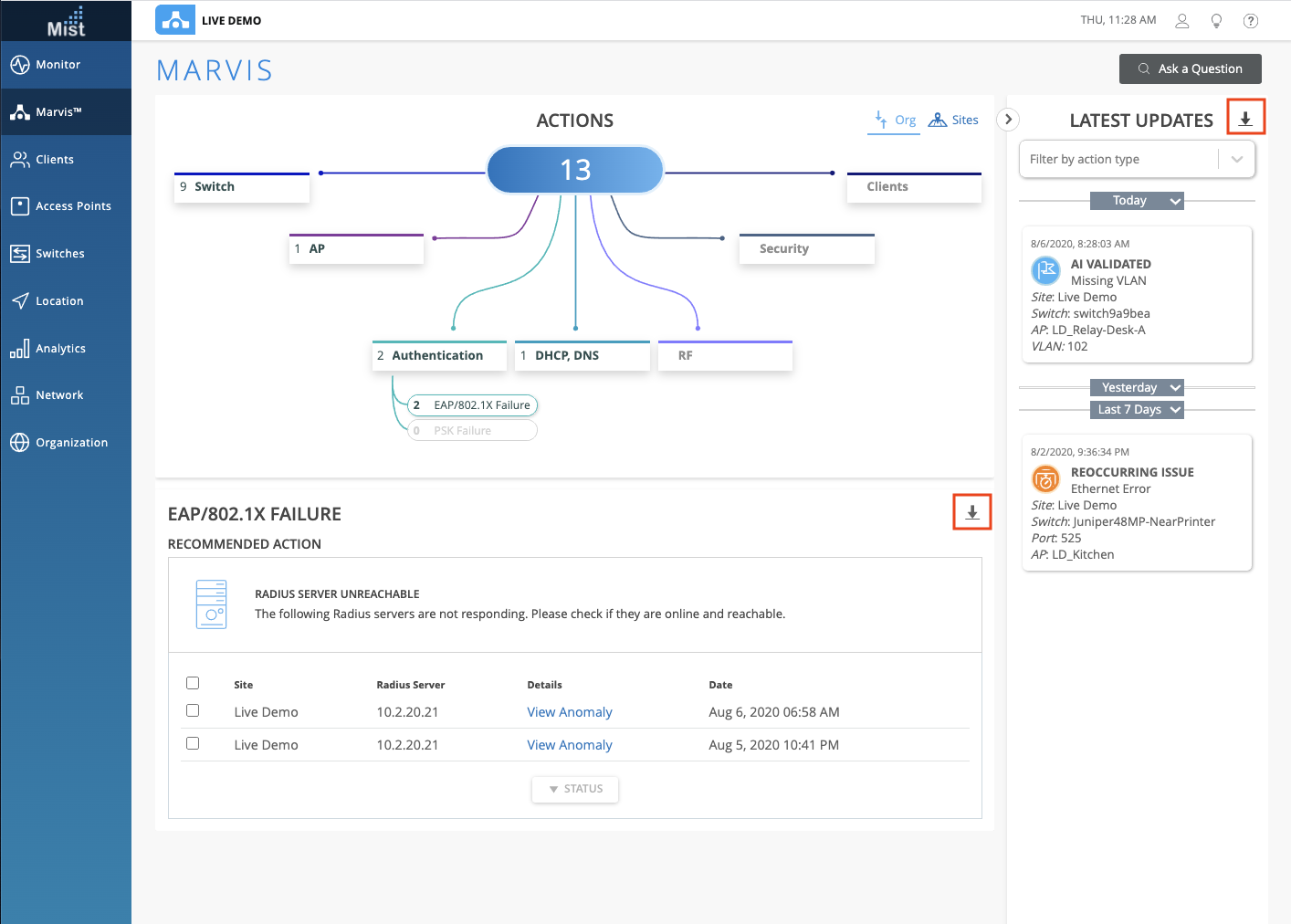Open Analytics in the sidebar
Image resolution: width=1291 pixels, height=924 pixels.
click(60, 349)
